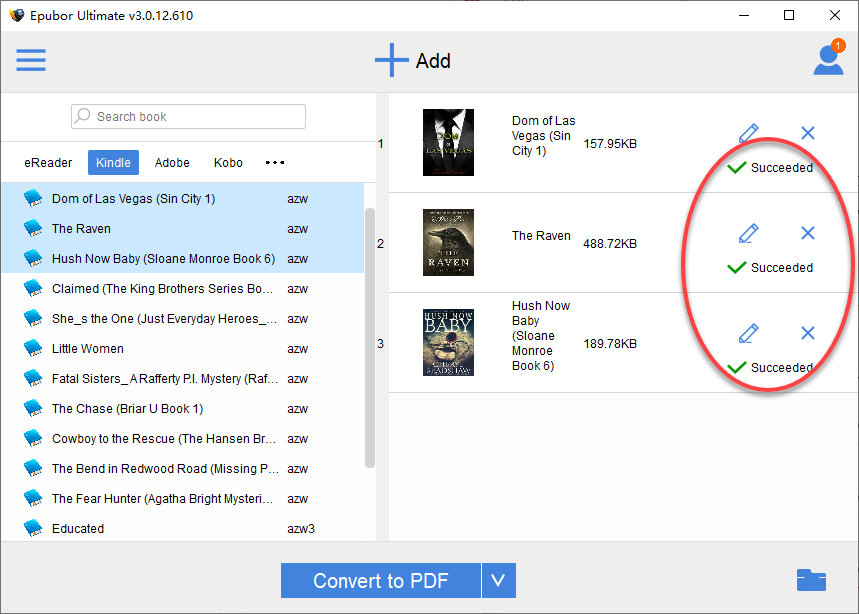Click book icon beside The Chase
The image size is (859, 614).
(33, 409)
